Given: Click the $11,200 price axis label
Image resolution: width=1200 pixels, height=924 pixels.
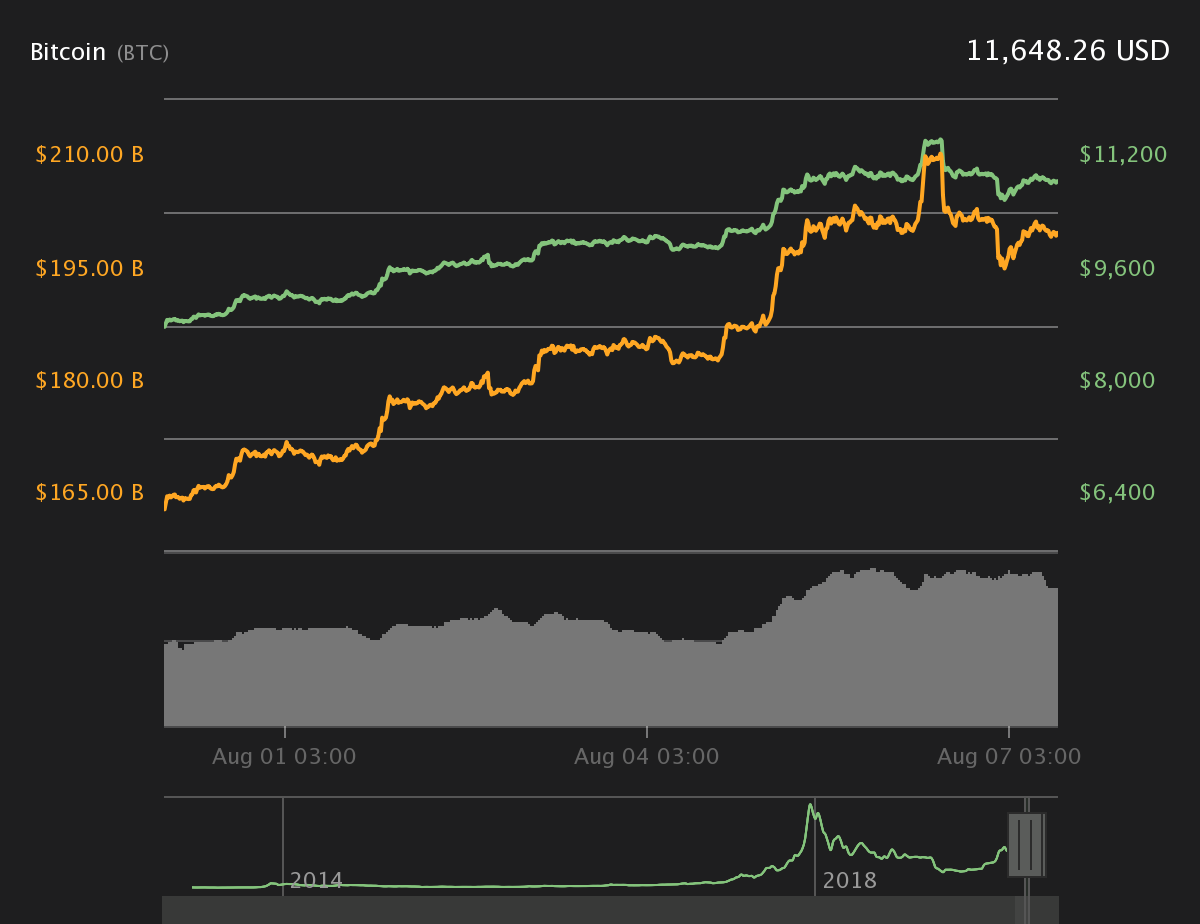Looking at the screenshot, I should pos(1124,154).
